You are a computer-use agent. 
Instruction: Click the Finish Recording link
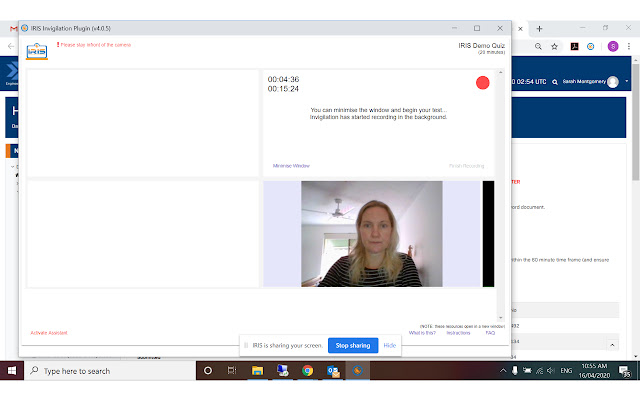pyautogui.click(x=467, y=166)
